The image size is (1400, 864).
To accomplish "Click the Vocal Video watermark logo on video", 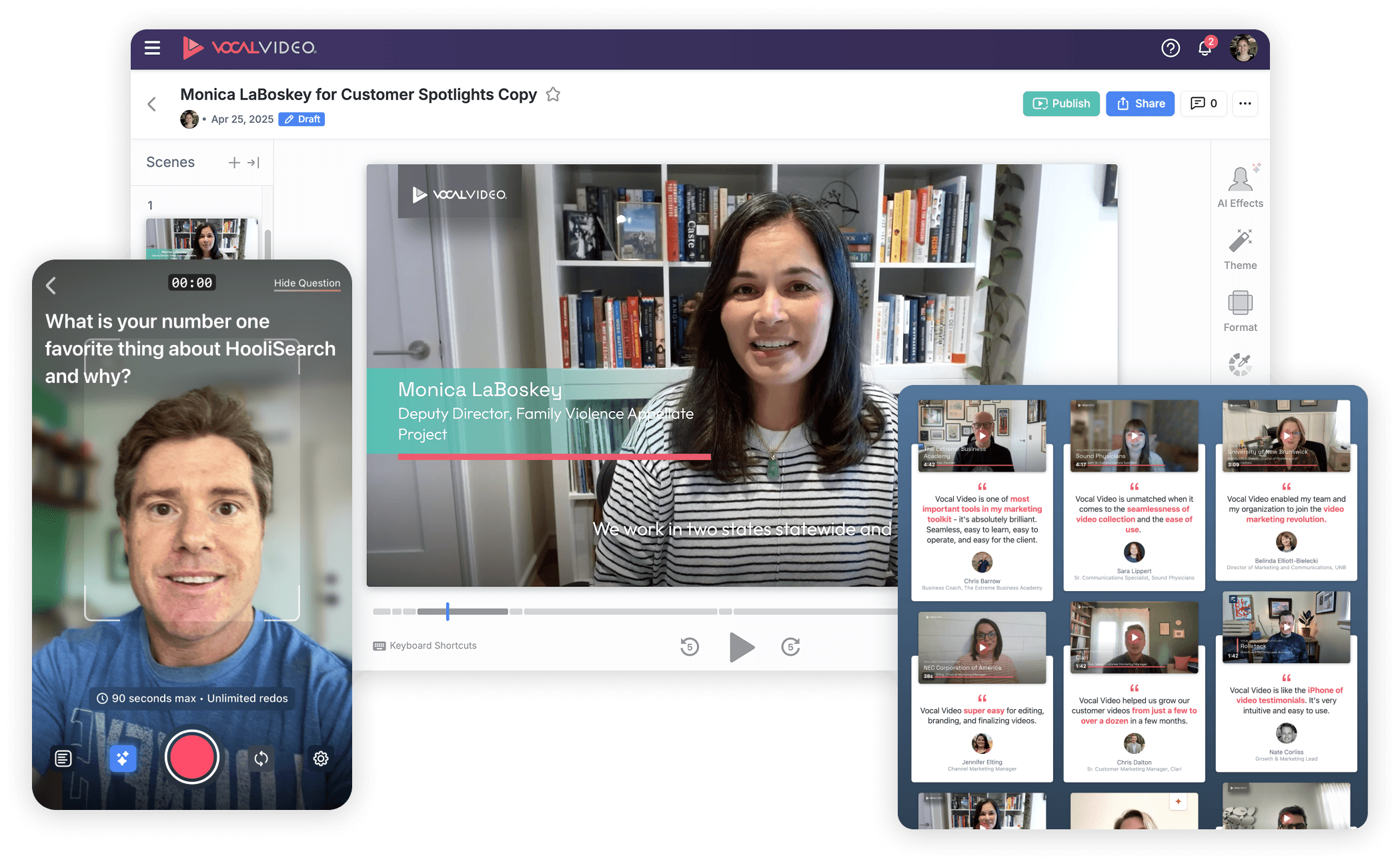I will coord(460,194).
